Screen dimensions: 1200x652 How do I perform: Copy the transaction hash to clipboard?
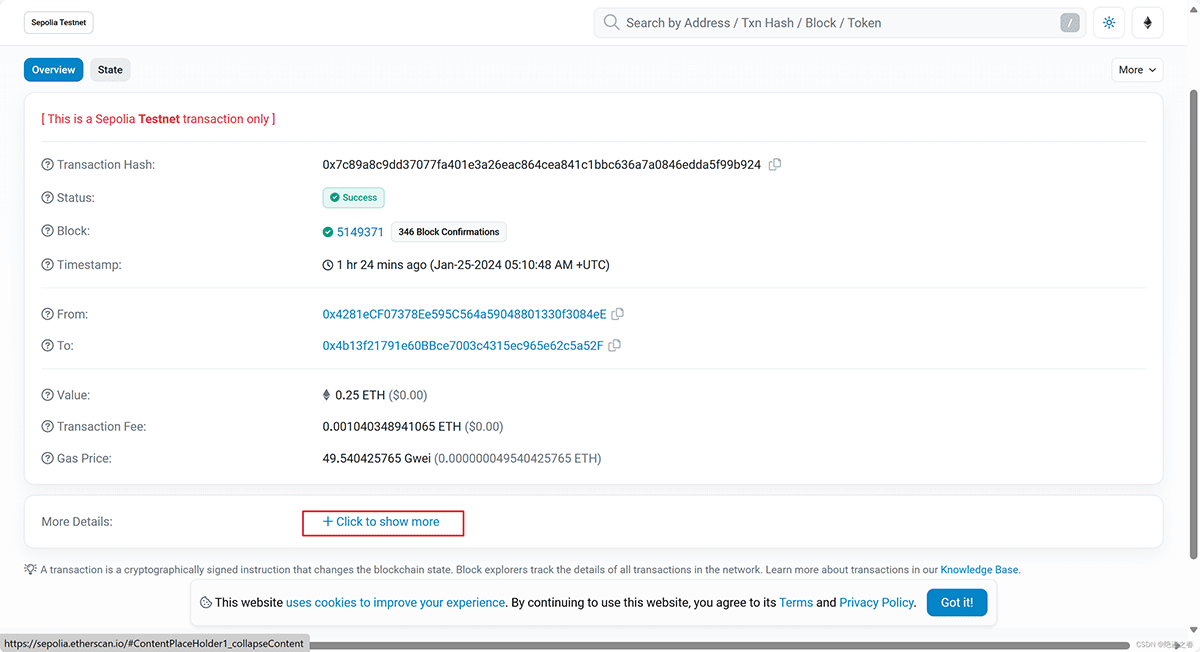[x=775, y=164]
